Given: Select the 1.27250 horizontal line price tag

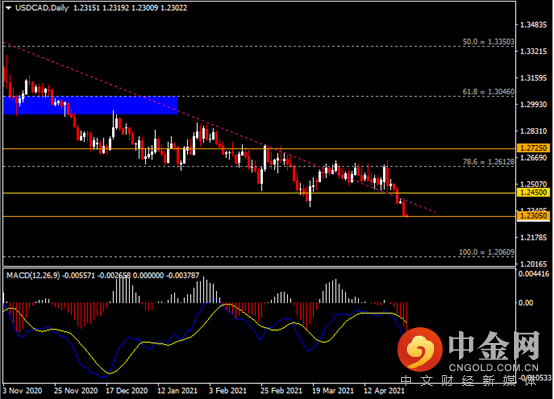Looking at the screenshot, I should [x=533, y=148].
